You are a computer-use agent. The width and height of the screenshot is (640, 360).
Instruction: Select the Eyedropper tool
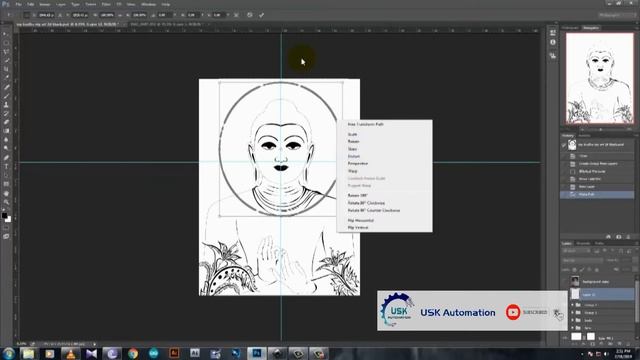(6, 78)
